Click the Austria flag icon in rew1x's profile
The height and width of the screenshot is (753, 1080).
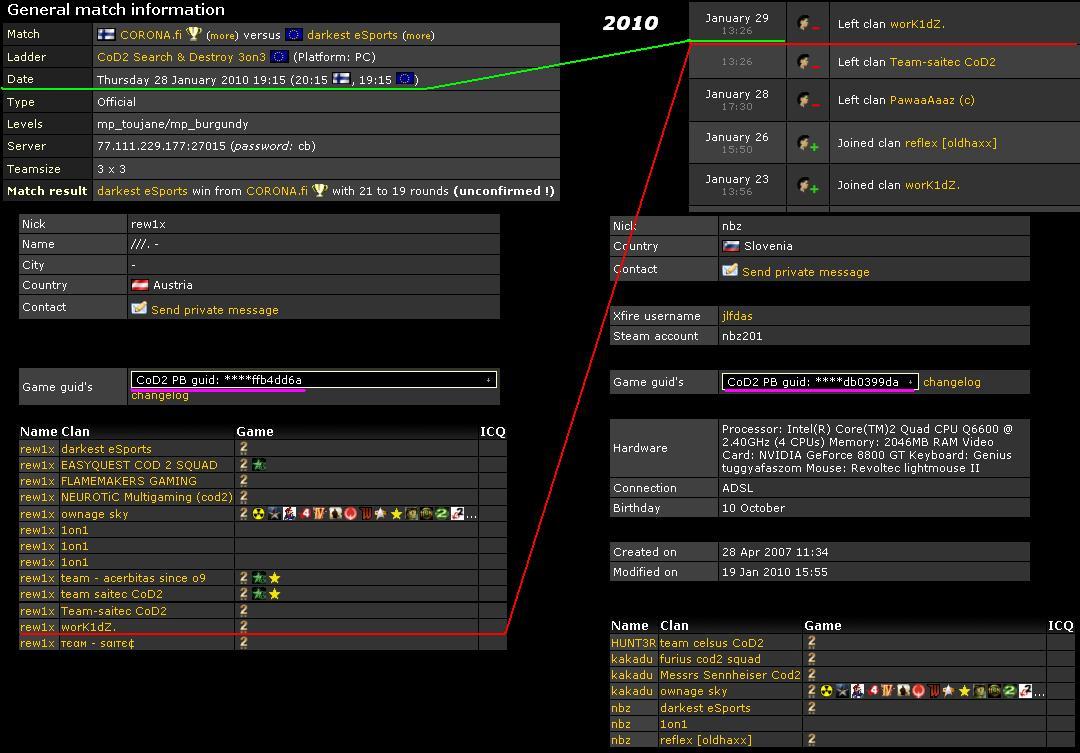tap(139, 285)
